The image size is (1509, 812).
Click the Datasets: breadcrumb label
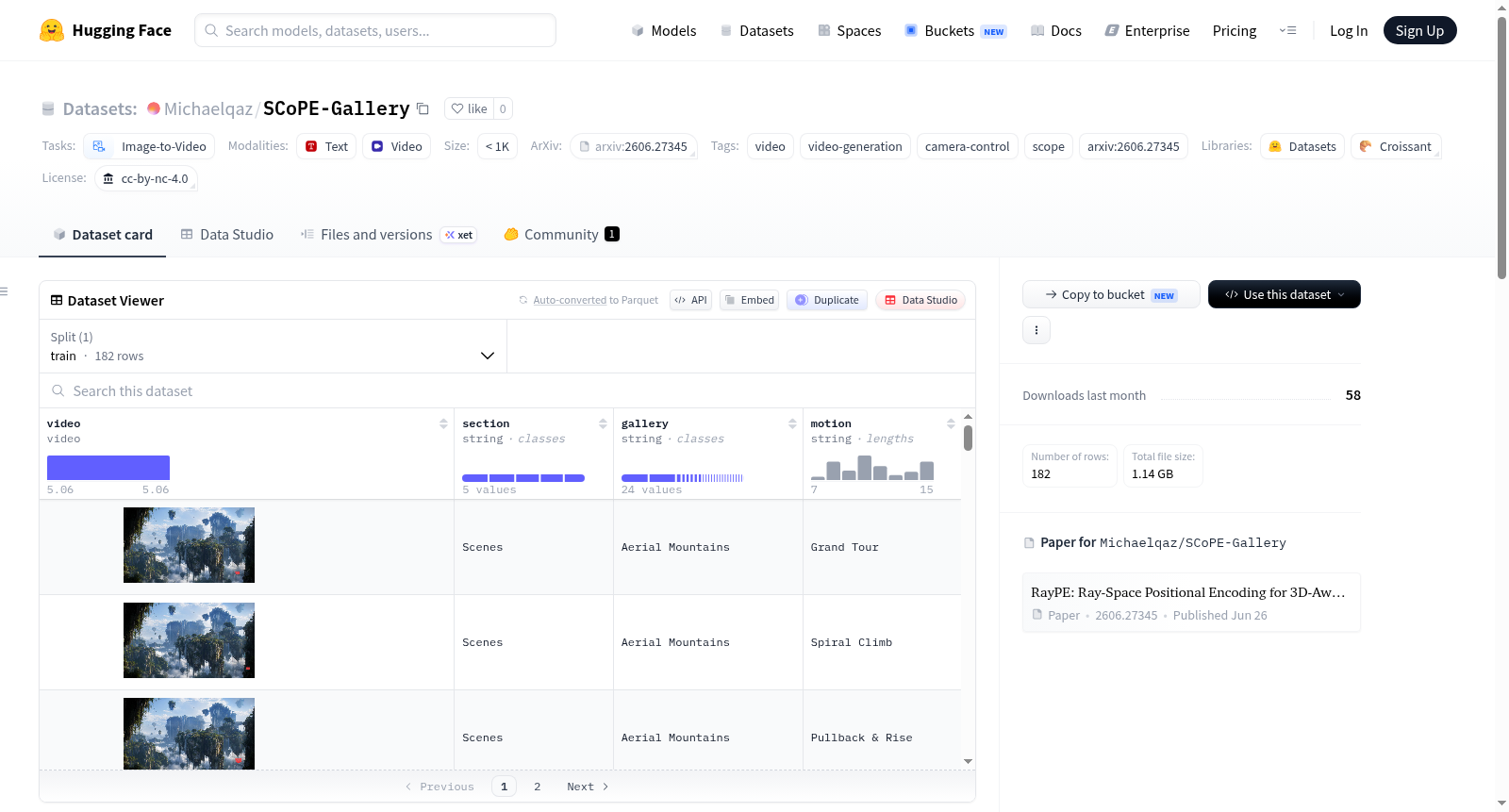100,109
